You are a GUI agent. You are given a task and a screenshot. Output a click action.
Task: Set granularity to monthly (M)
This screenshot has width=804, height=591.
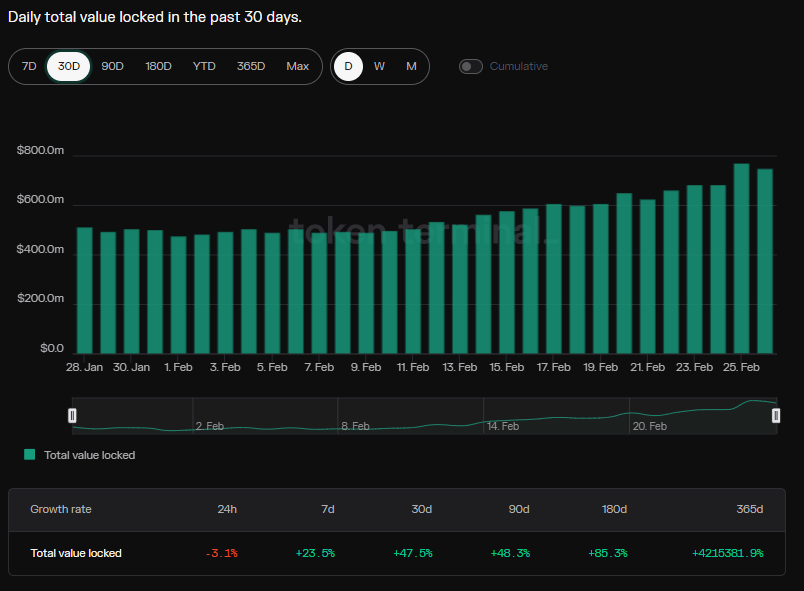click(411, 66)
